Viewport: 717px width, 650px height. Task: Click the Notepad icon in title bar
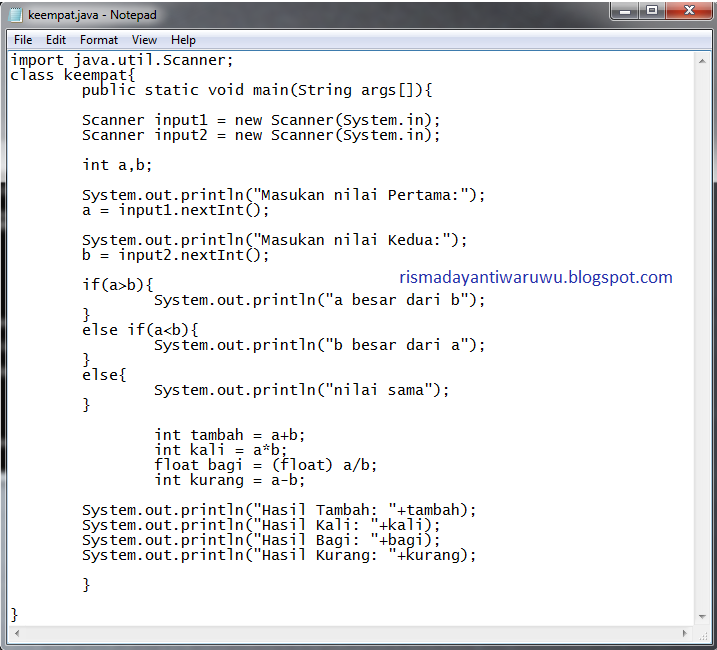click(x=16, y=15)
